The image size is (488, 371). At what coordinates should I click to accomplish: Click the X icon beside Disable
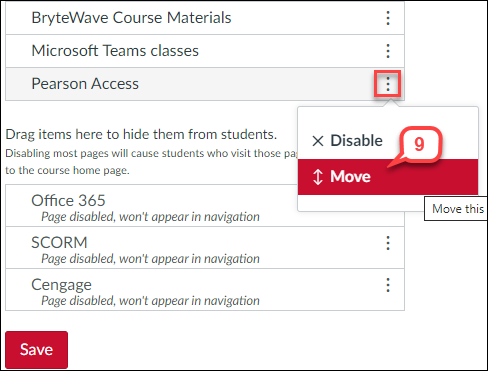[318, 141]
